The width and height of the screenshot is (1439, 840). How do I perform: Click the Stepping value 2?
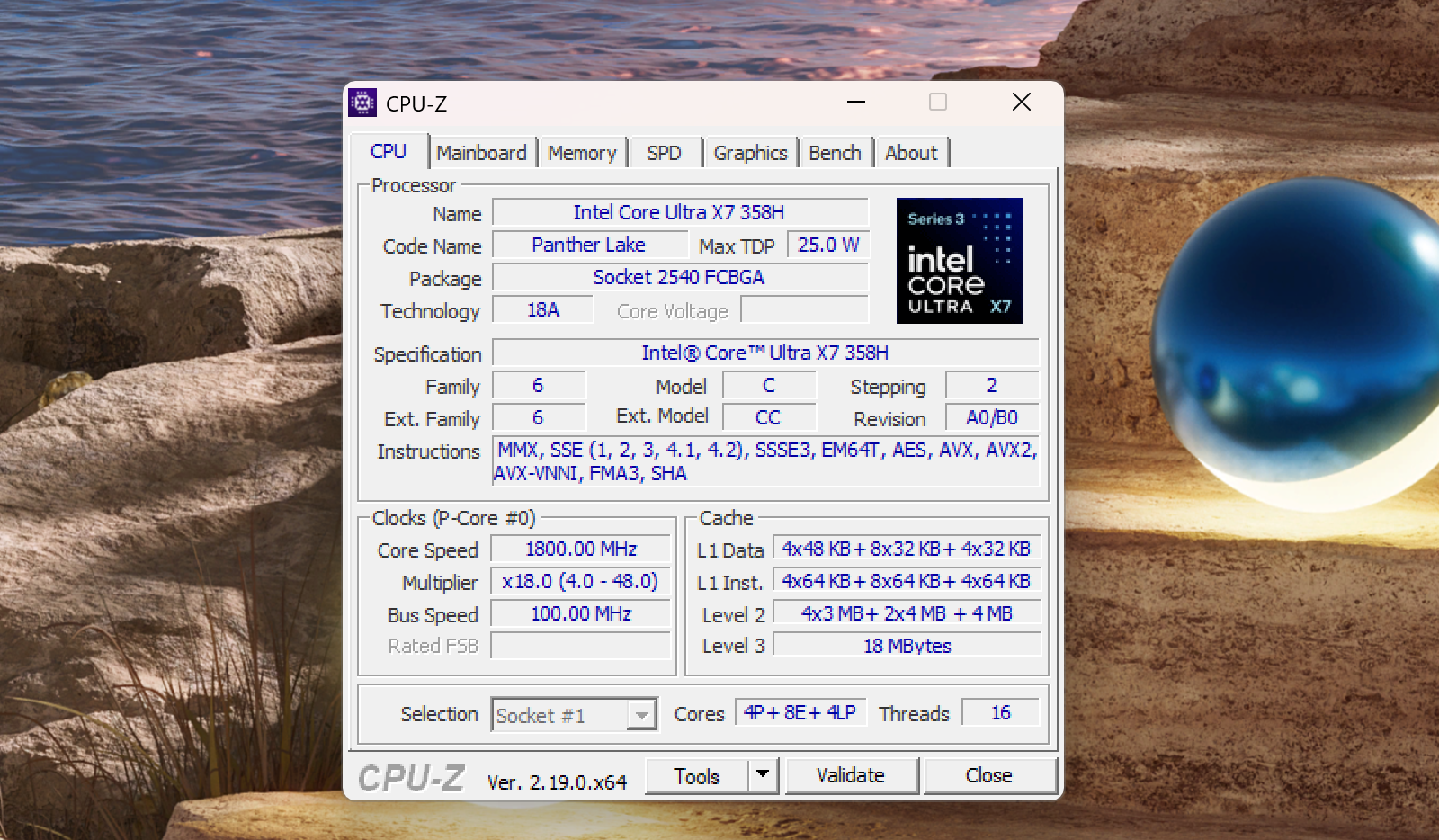(992, 385)
